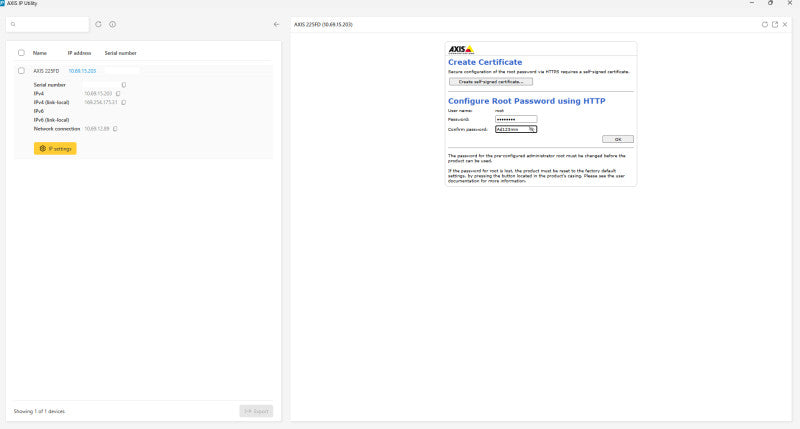Tick the select-all devices checkbox
The width and height of the screenshot is (800, 429).
coord(21,53)
